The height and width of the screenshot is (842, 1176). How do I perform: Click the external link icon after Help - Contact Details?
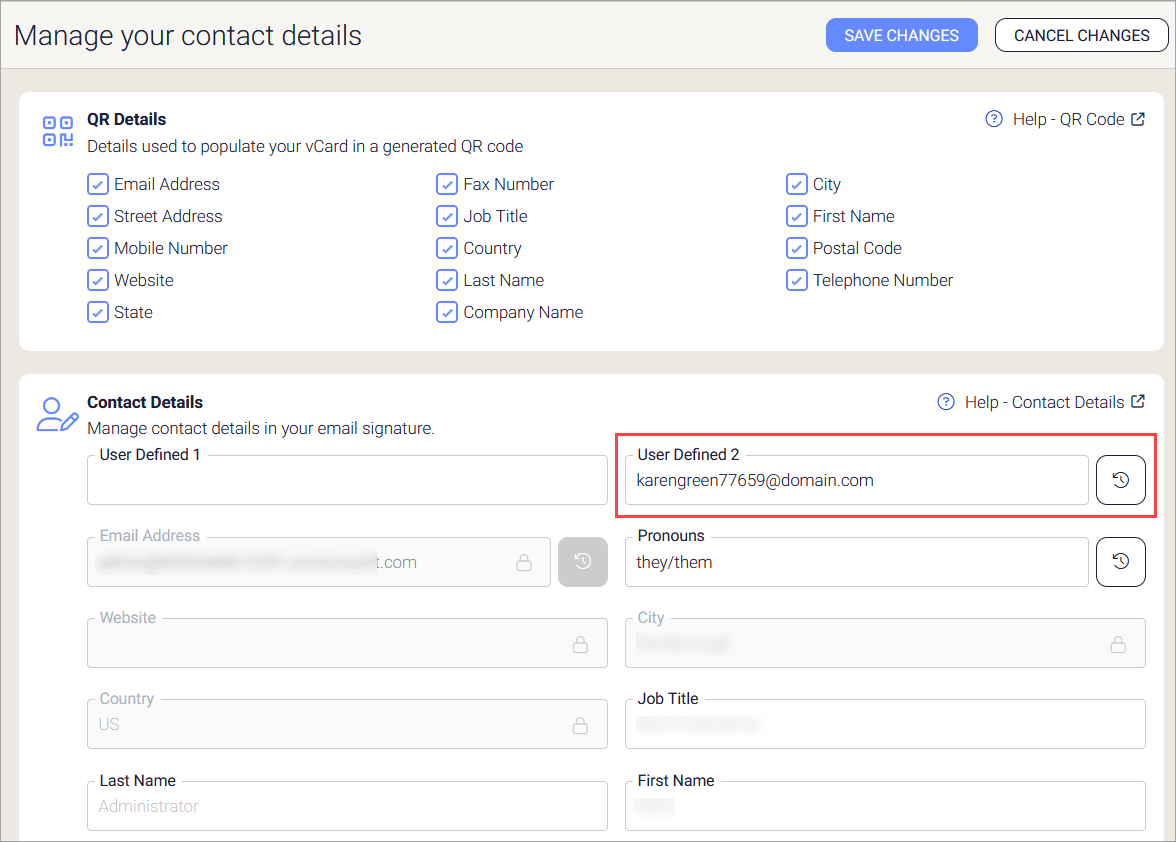(x=1138, y=402)
